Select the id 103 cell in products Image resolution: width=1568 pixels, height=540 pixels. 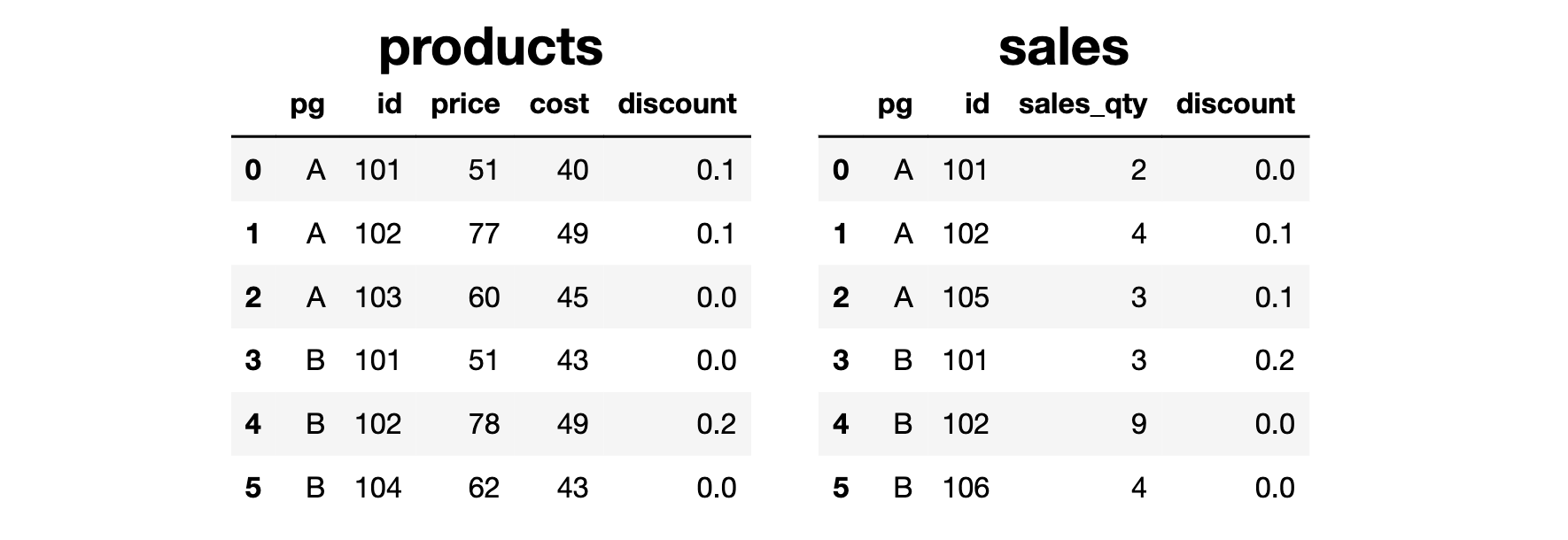tap(378, 297)
